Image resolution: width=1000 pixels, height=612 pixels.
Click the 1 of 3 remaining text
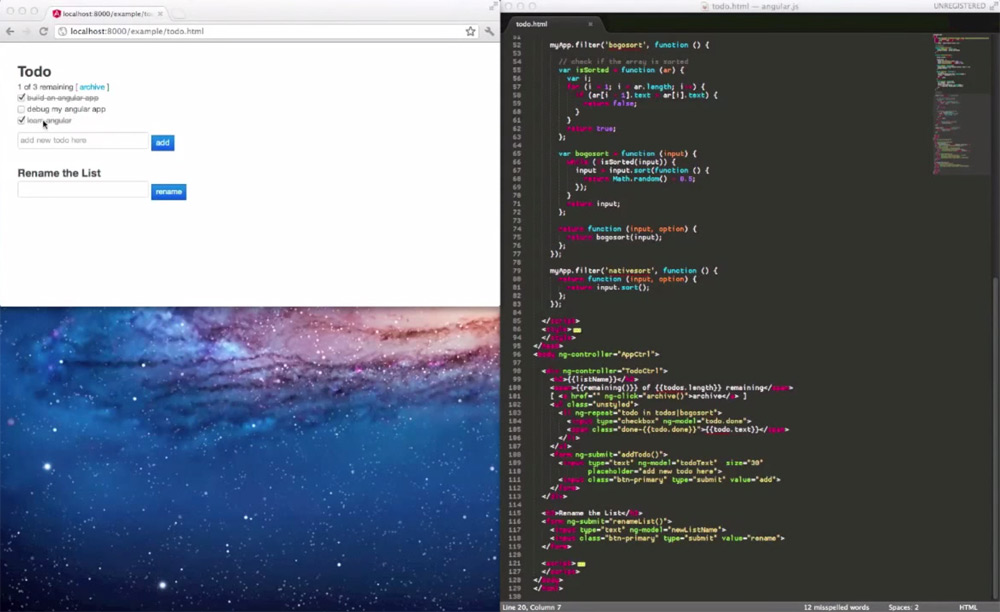[x=45, y=87]
